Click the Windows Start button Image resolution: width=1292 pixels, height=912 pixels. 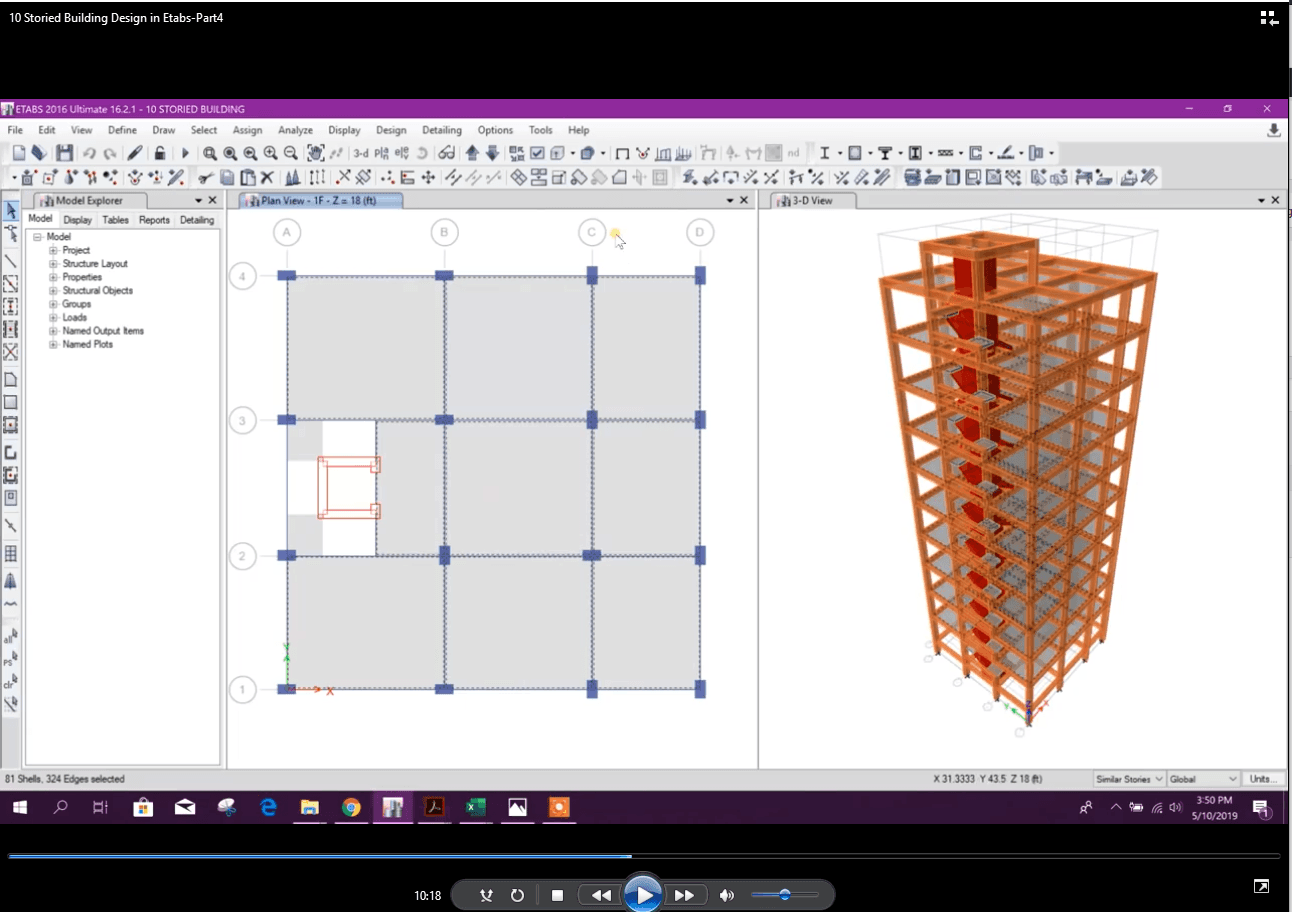pos(20,807)
